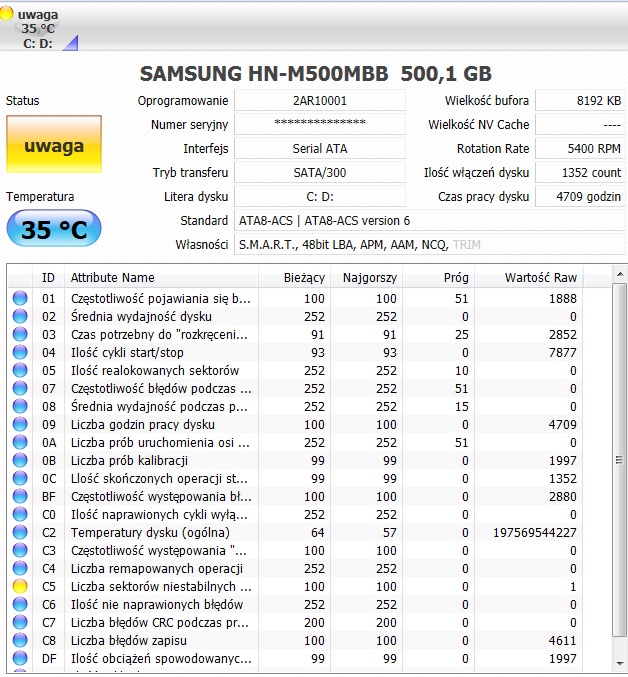Viewport: 628px width, 677px height.
Task: Select the Liczba godzin pracy dysku row name
Action: click(143, 424)
